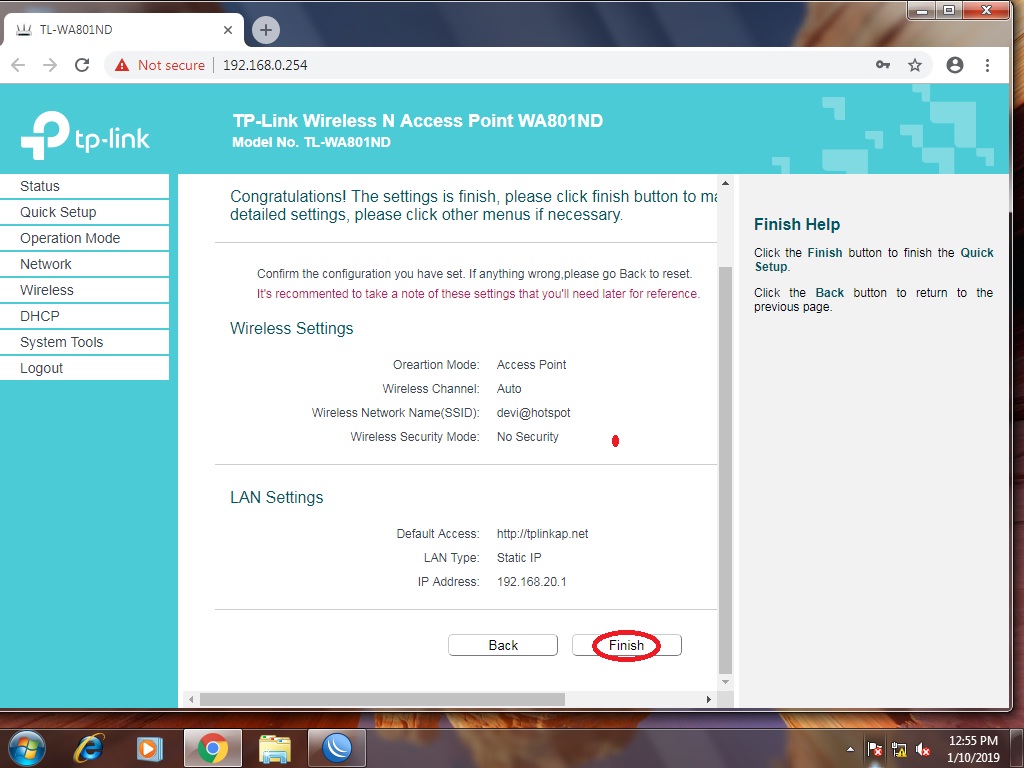Open the Chrome profile icon
This screenshot has width=1024, height=768.
pyautogui.click(x=955, y=65)
